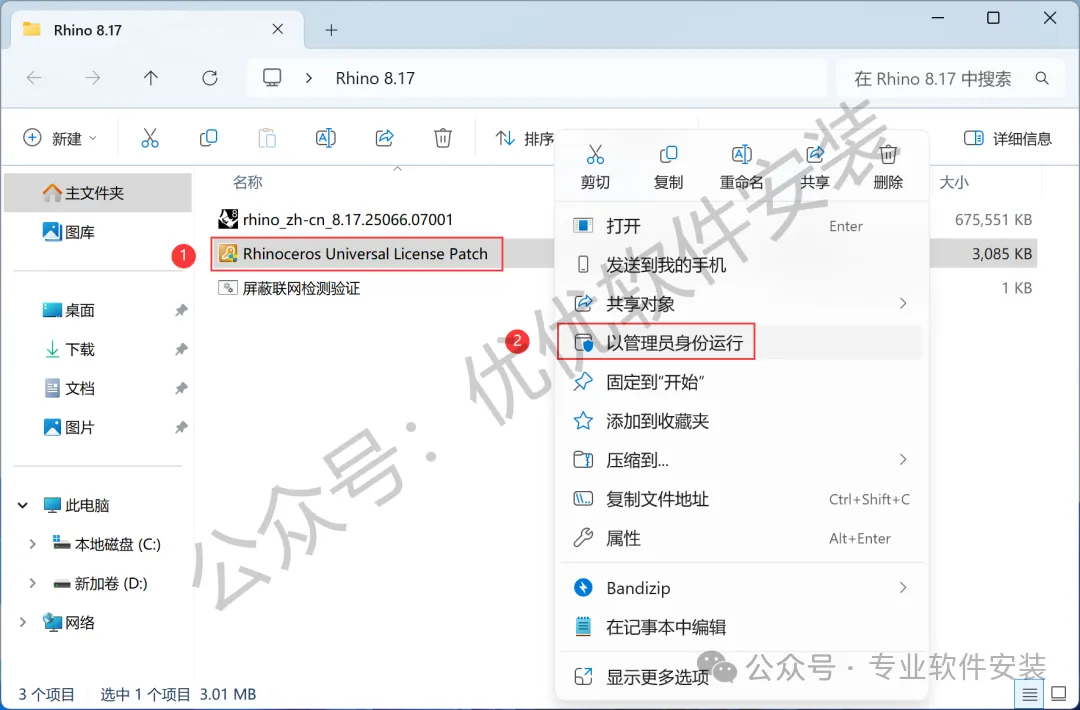Switch to large thumbnails view in the status bar
This screenshot has width=1080, height=710.
pyautogui.click(x=1058, y=693)
